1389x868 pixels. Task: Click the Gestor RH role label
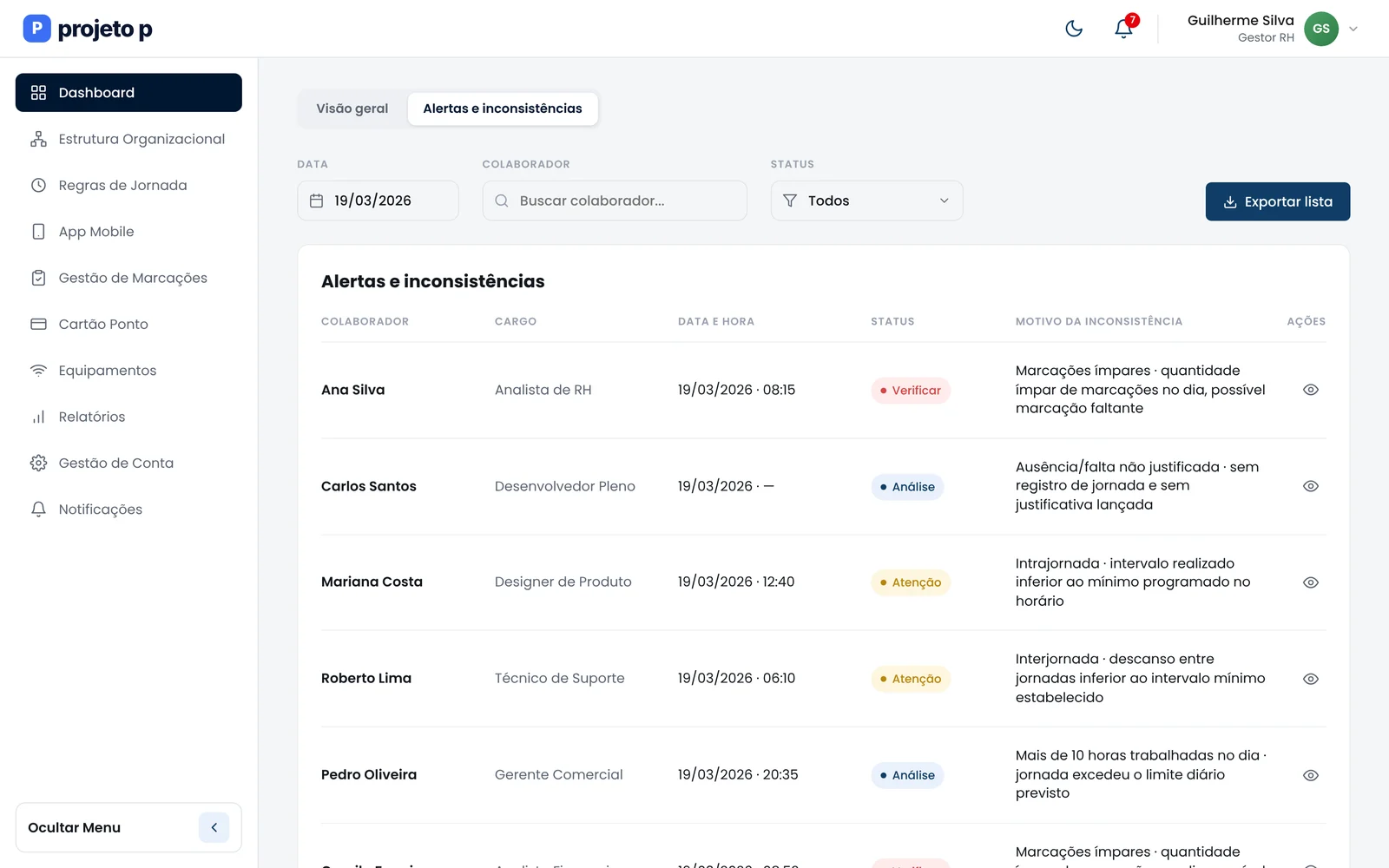[x=1266, y=37]
